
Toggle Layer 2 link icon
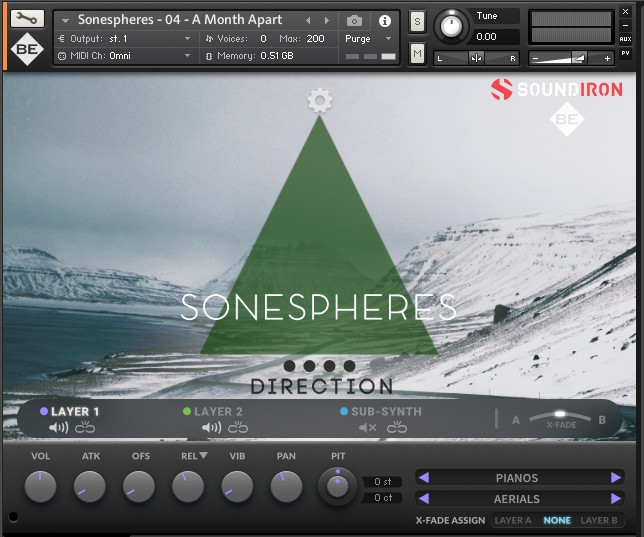pos(238,428)
